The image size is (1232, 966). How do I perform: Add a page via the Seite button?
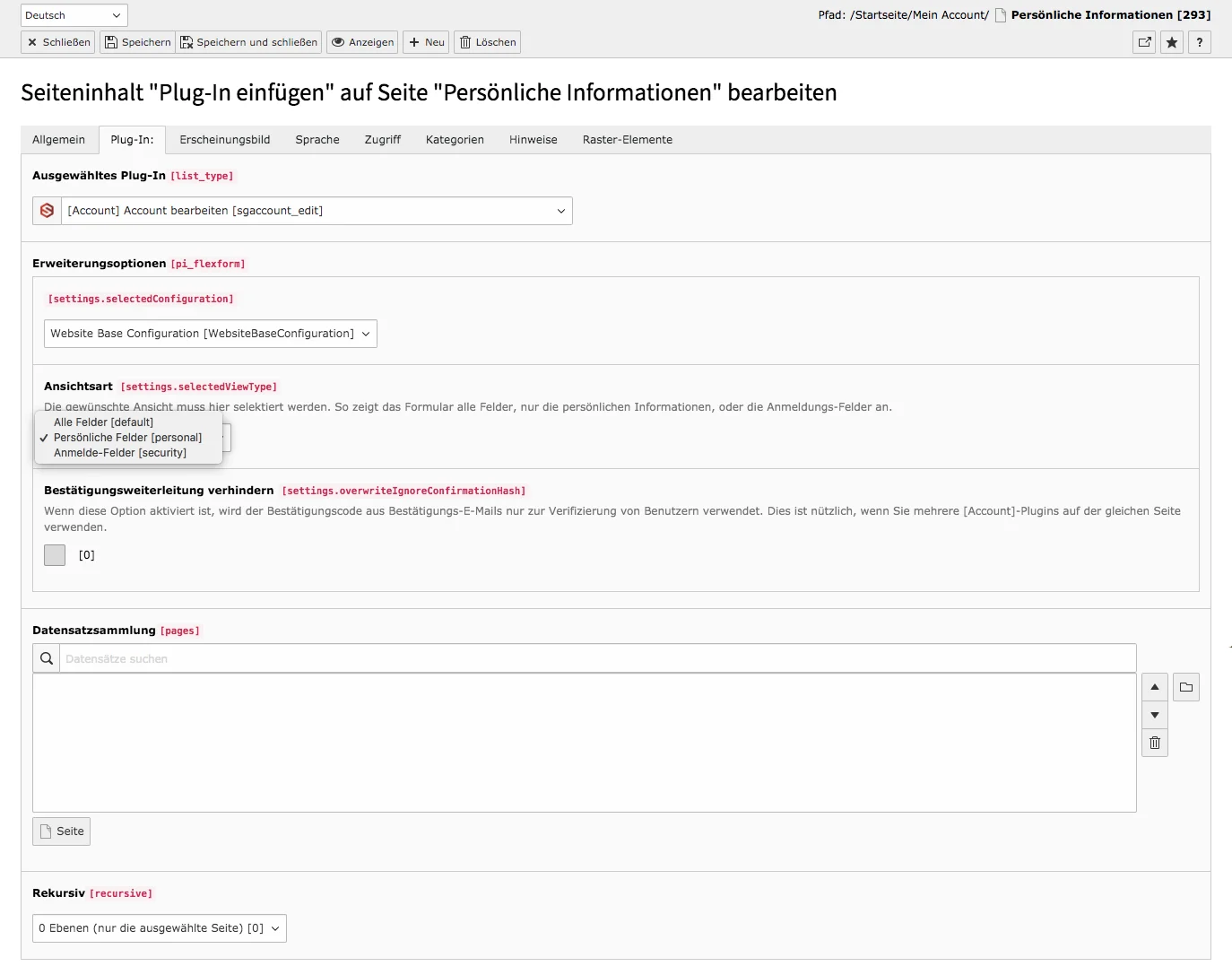click(61, 831)
